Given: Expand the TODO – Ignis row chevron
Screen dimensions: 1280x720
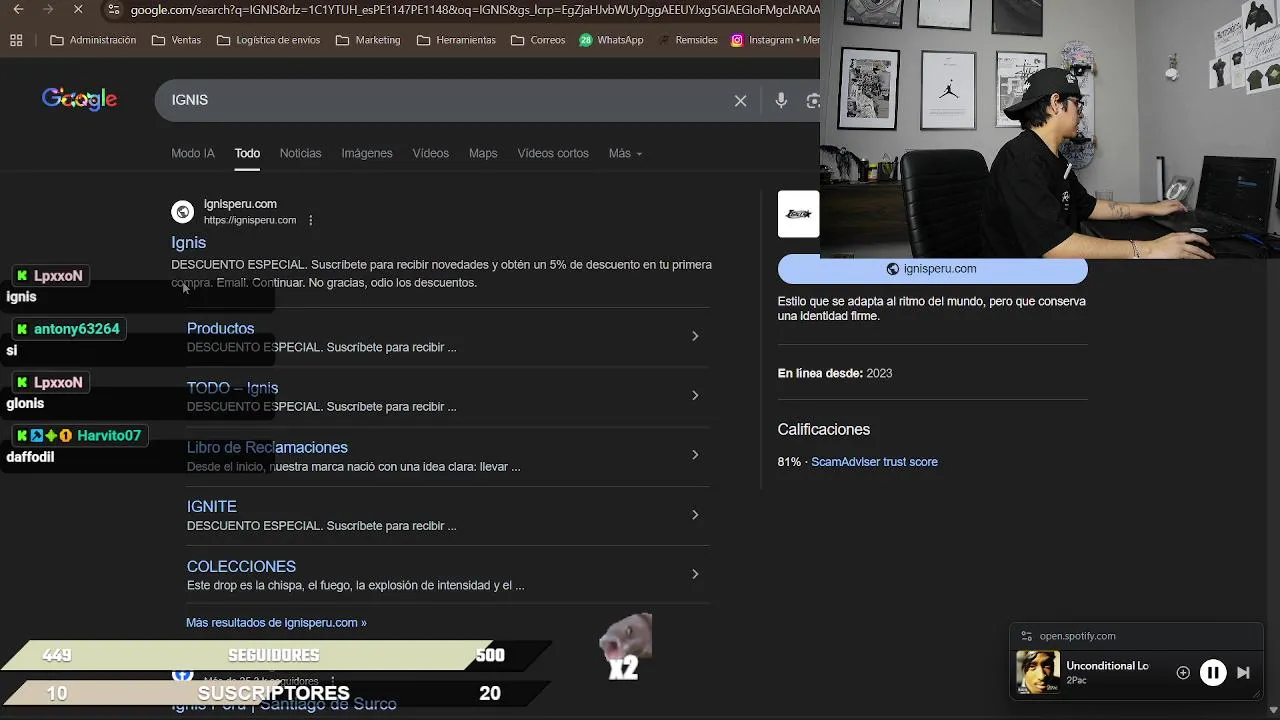Looking at the screenshot, I should click(x=695, y=395).
